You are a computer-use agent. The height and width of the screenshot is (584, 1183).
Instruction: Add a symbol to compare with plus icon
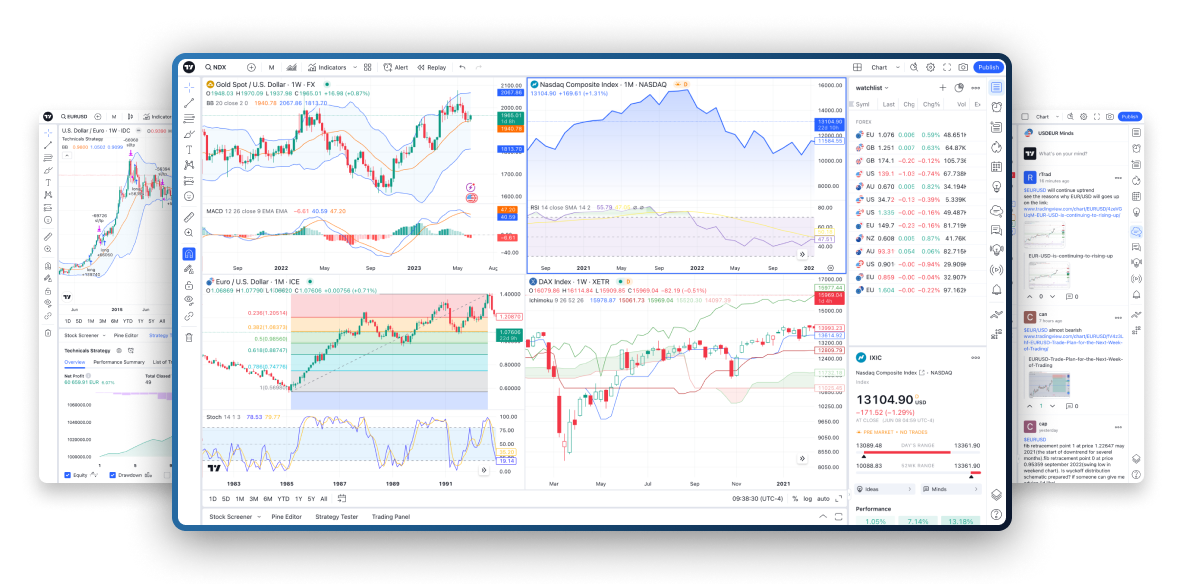pyautogui.click(x=251, y=67)
